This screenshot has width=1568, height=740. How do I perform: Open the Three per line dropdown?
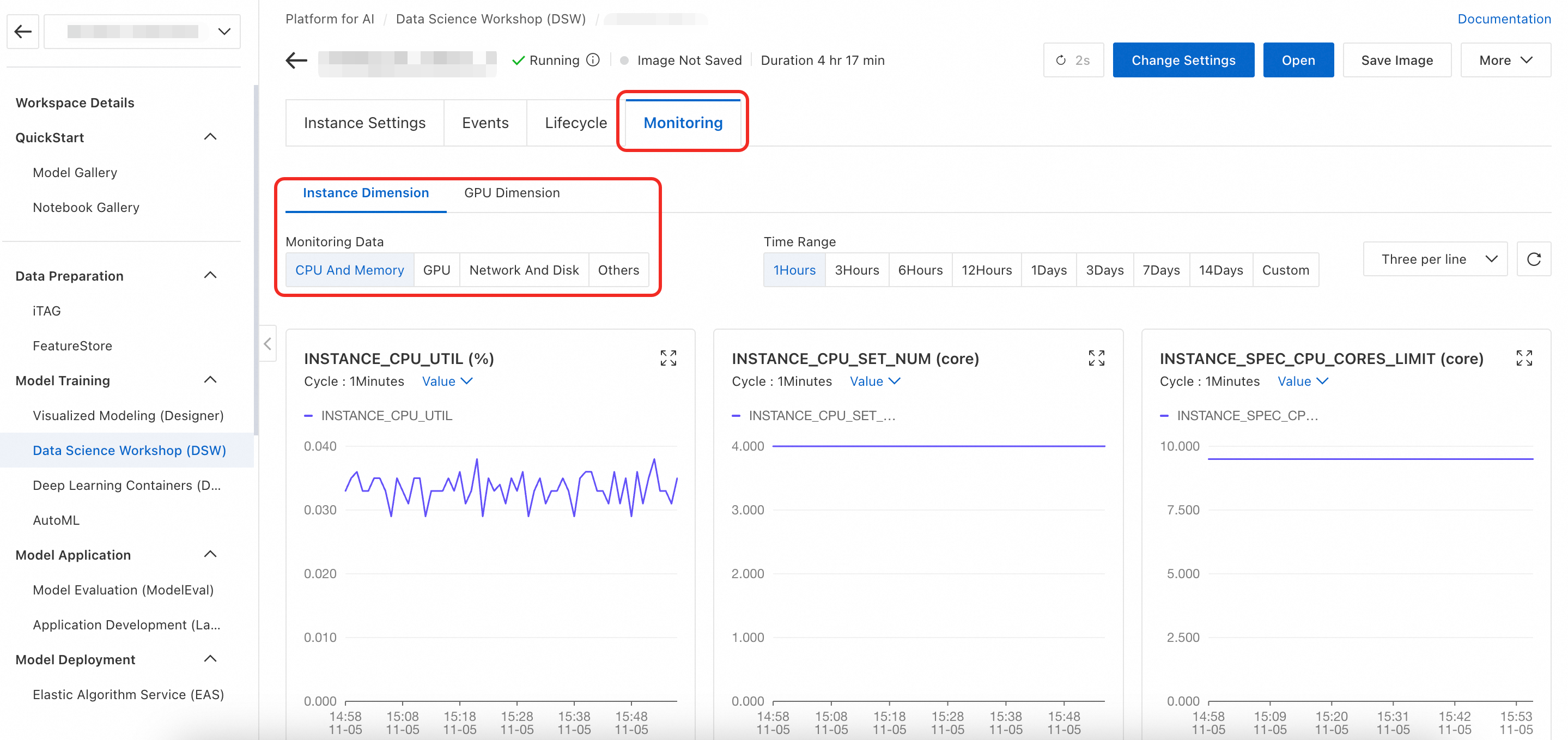1435,259
